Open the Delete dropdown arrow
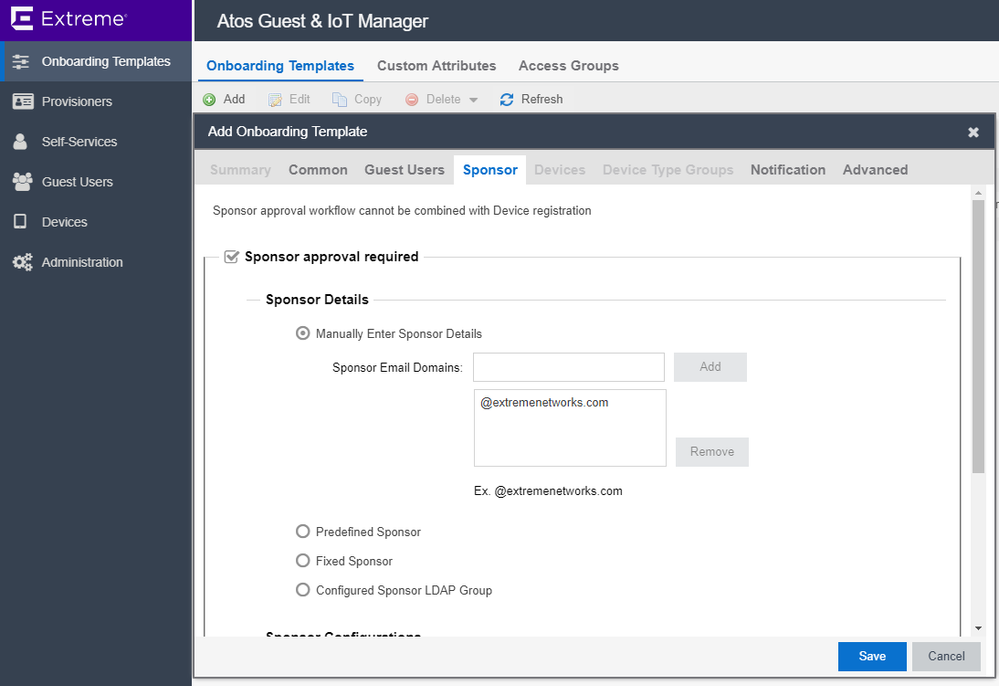The image size is (999, 686). 473,100
